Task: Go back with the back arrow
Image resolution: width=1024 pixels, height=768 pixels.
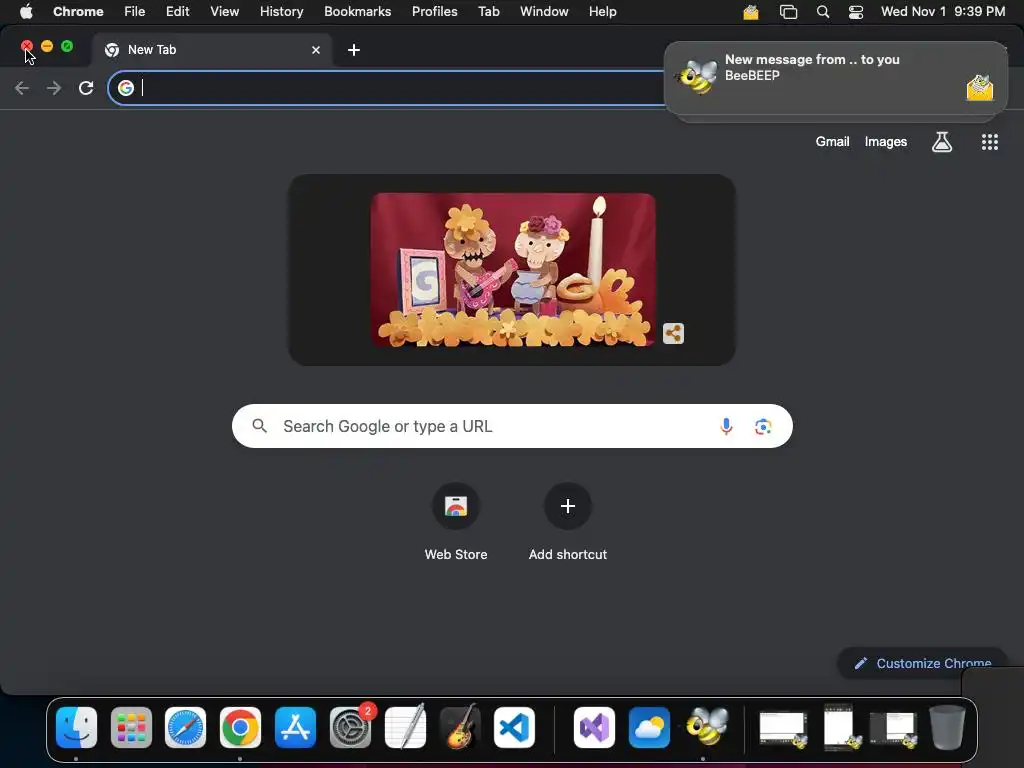Action: click(22, 88)
